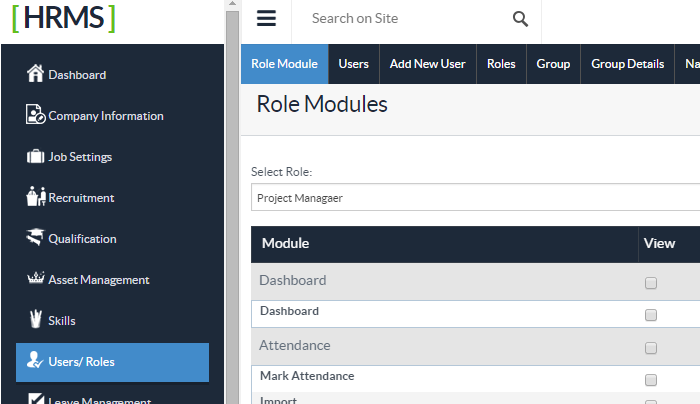
Task: Check View for the white Dashboard module row
Action: pyautogui.click(x=651, y=315)
